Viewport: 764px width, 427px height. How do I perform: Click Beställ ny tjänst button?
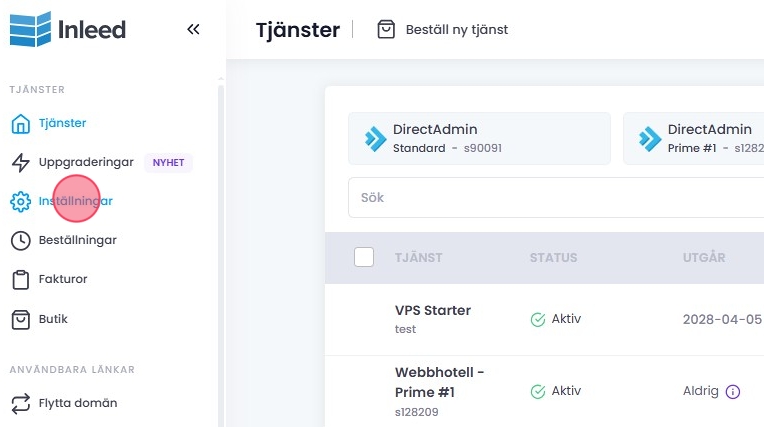coord(456,30)
